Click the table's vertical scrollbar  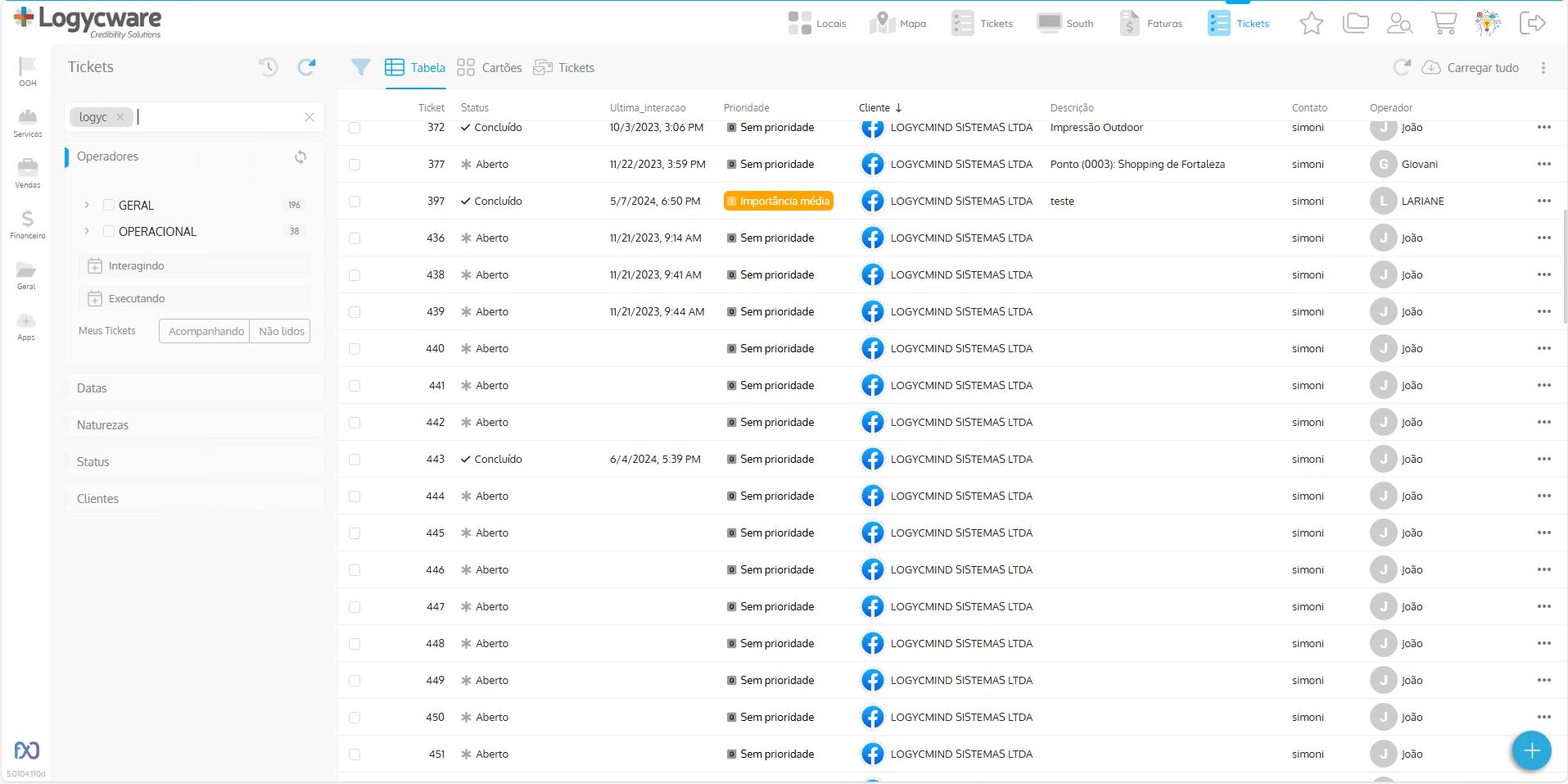point(1565,268)
